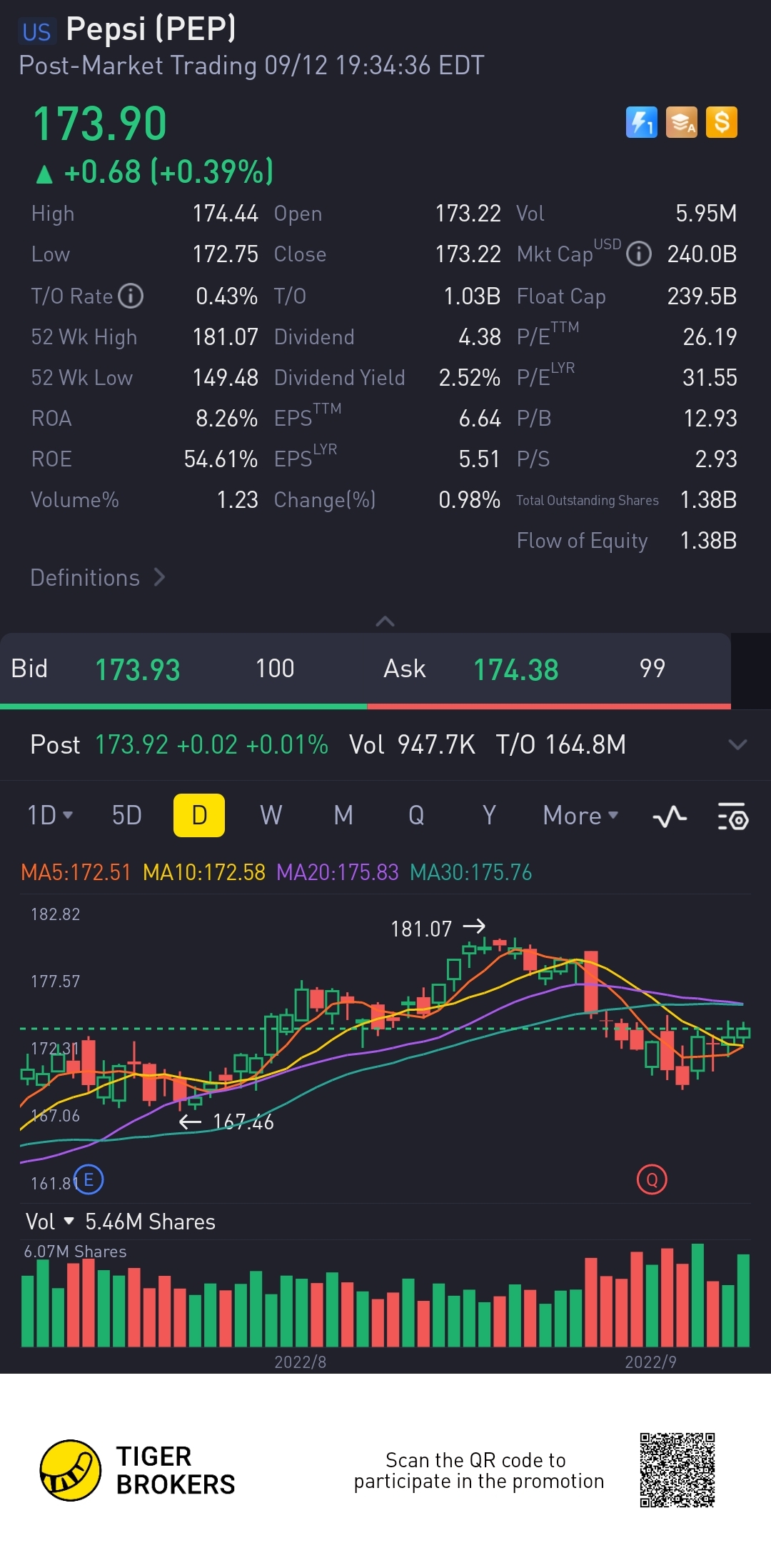Open the chart settings icon
Viewport: 771px width, 1568px height.
tap(732, 816)
